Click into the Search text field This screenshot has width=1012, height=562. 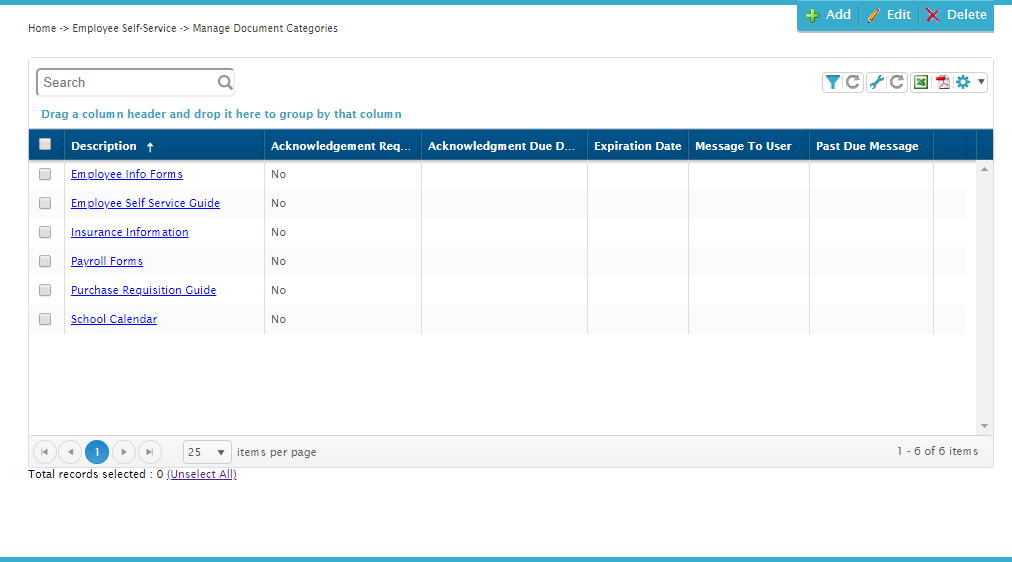coord(128,82)
